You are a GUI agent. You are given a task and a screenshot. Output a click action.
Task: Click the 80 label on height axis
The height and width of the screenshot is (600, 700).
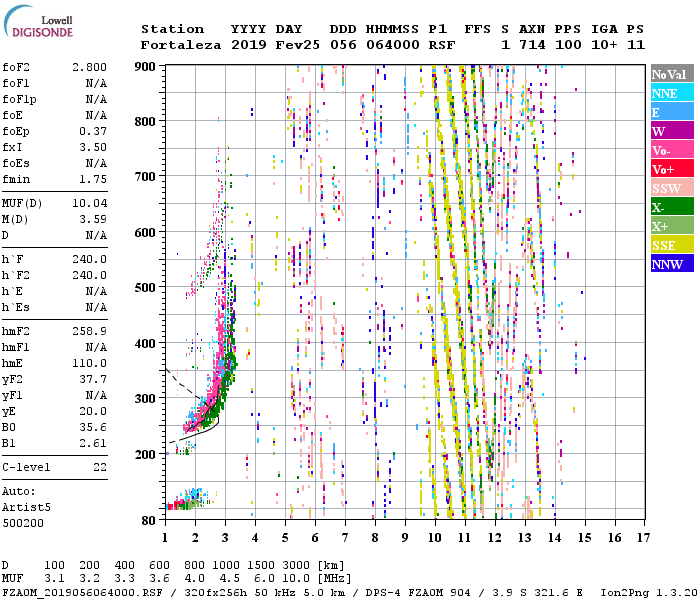point(149,520)
